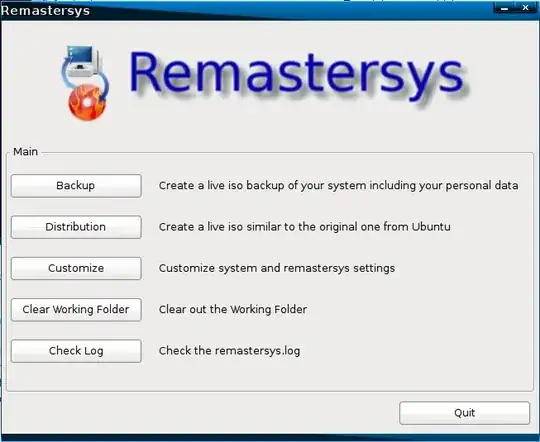Open Check Log
Viewport: 540px width, 442px height.
coord(76,351)
